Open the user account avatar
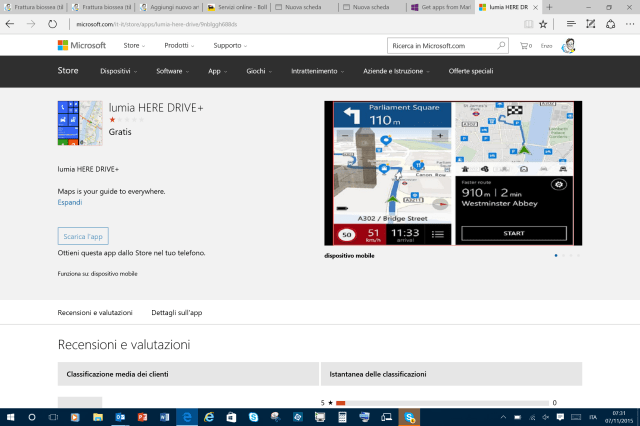Screen dimensions: 640x426 click(x=568, y=46)
